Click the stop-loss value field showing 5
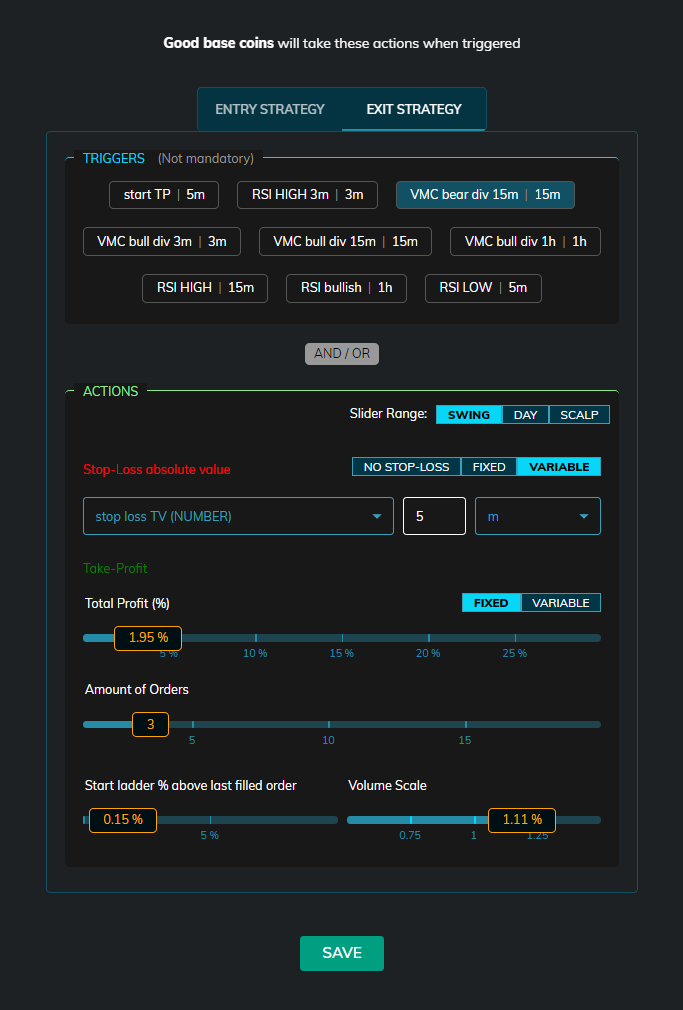This screenshot has width=683, height=1010. [434, 517]
